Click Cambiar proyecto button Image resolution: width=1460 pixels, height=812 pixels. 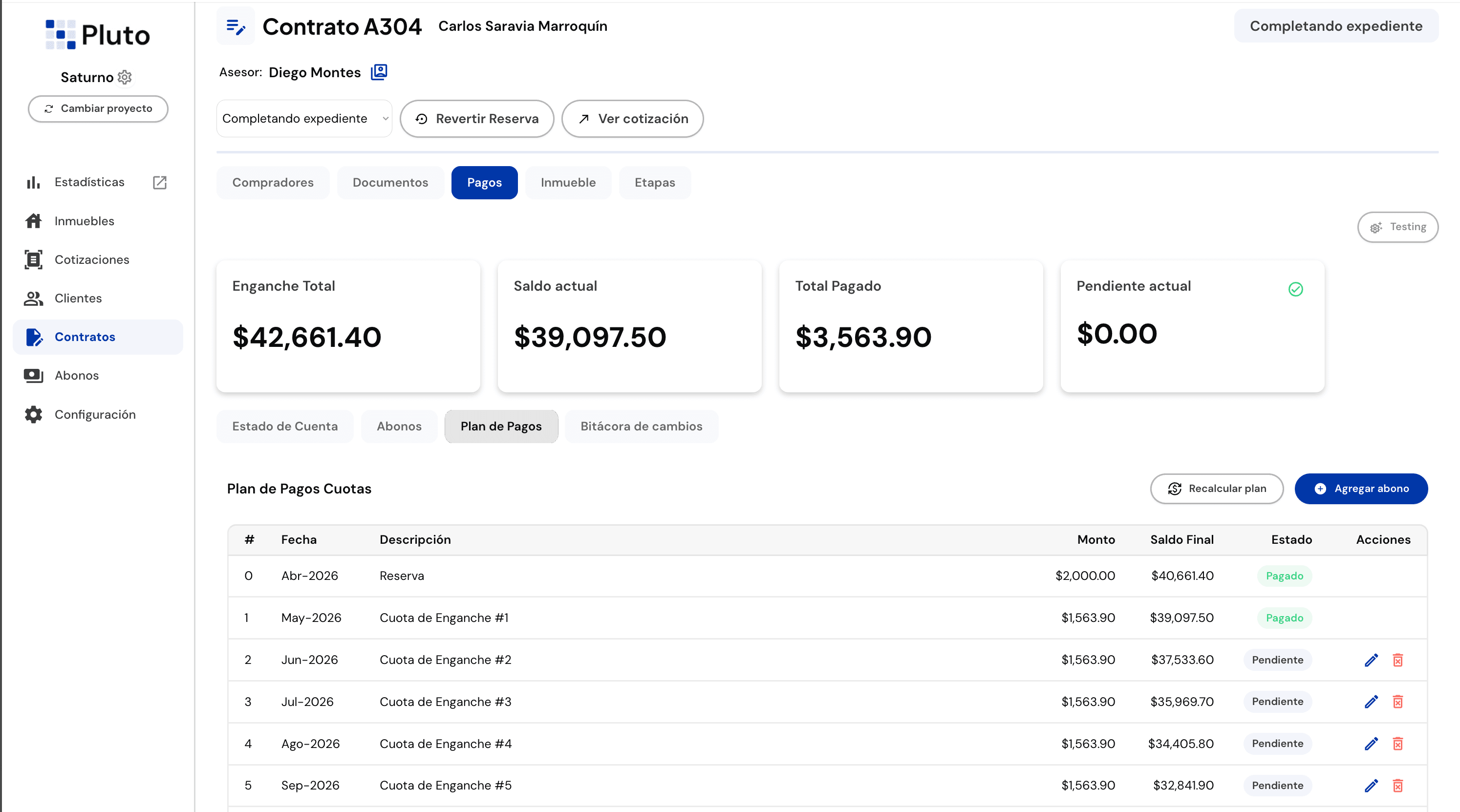pos(98,108)
